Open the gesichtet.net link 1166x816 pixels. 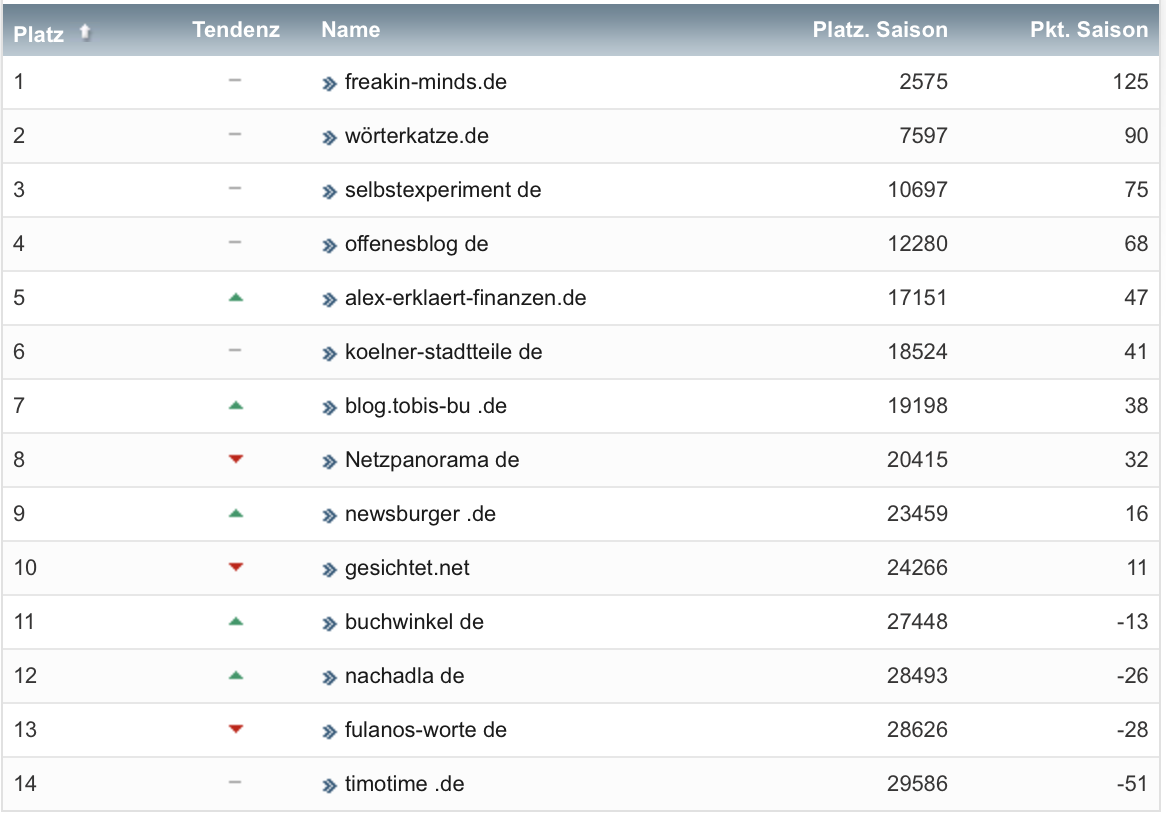tap(407, 568)
